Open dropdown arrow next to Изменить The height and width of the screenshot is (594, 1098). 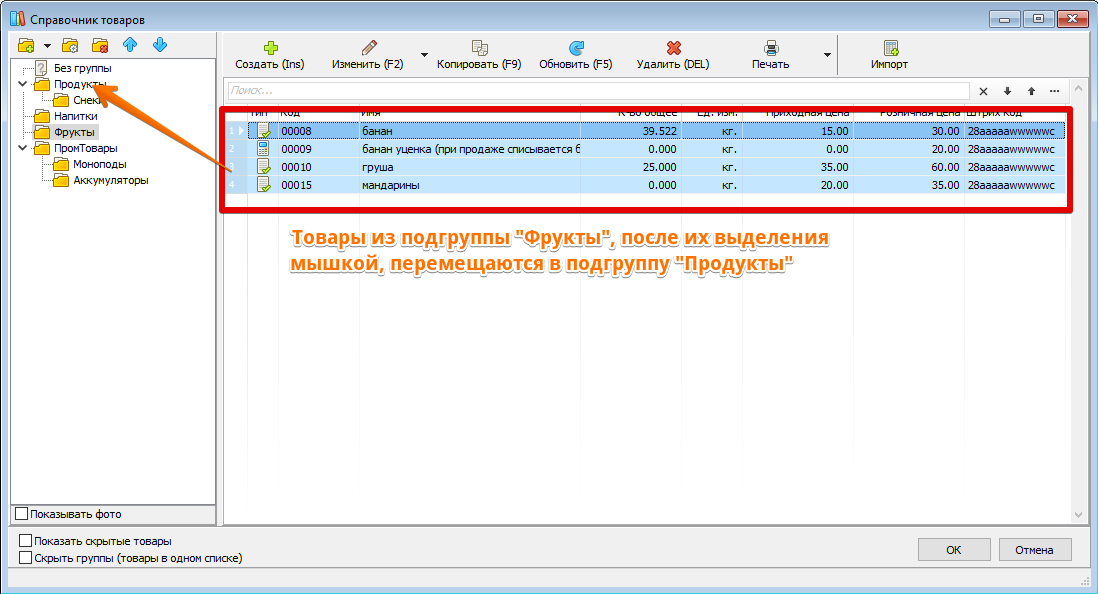click(x=424, y=55)
